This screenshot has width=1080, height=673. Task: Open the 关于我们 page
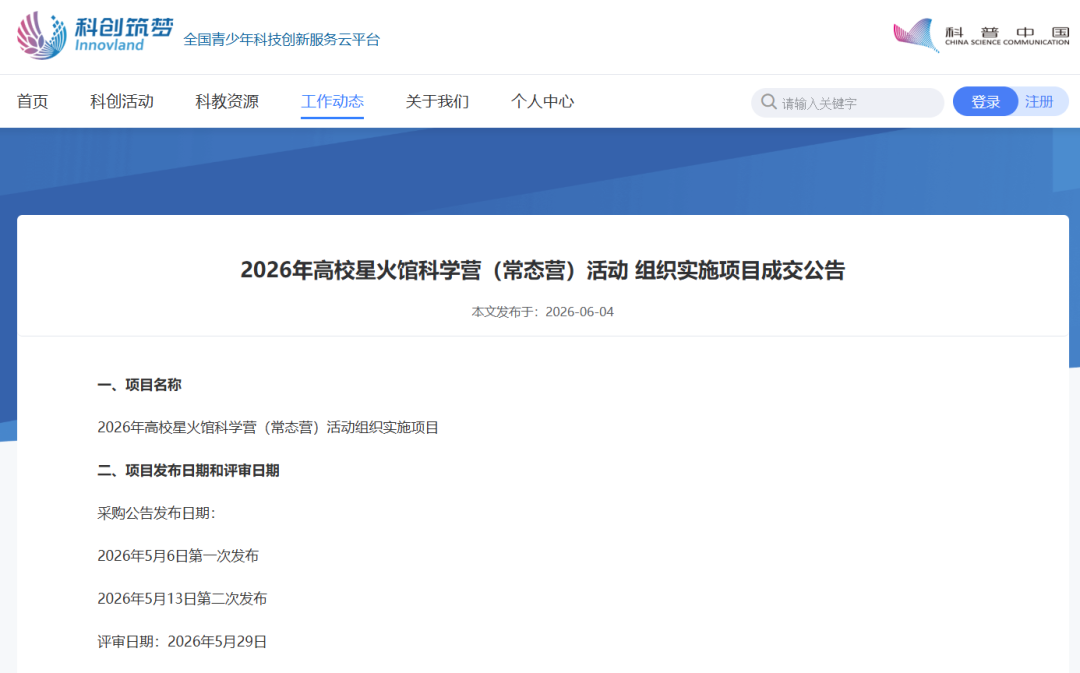click(x=437, y=101)
